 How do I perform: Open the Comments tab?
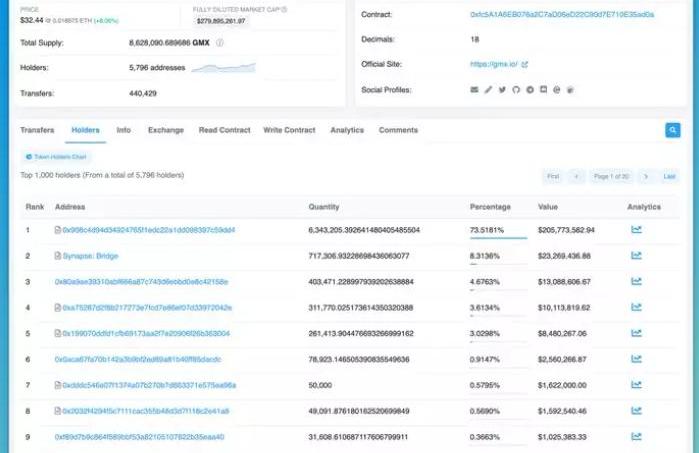click(x=398, y=130)
